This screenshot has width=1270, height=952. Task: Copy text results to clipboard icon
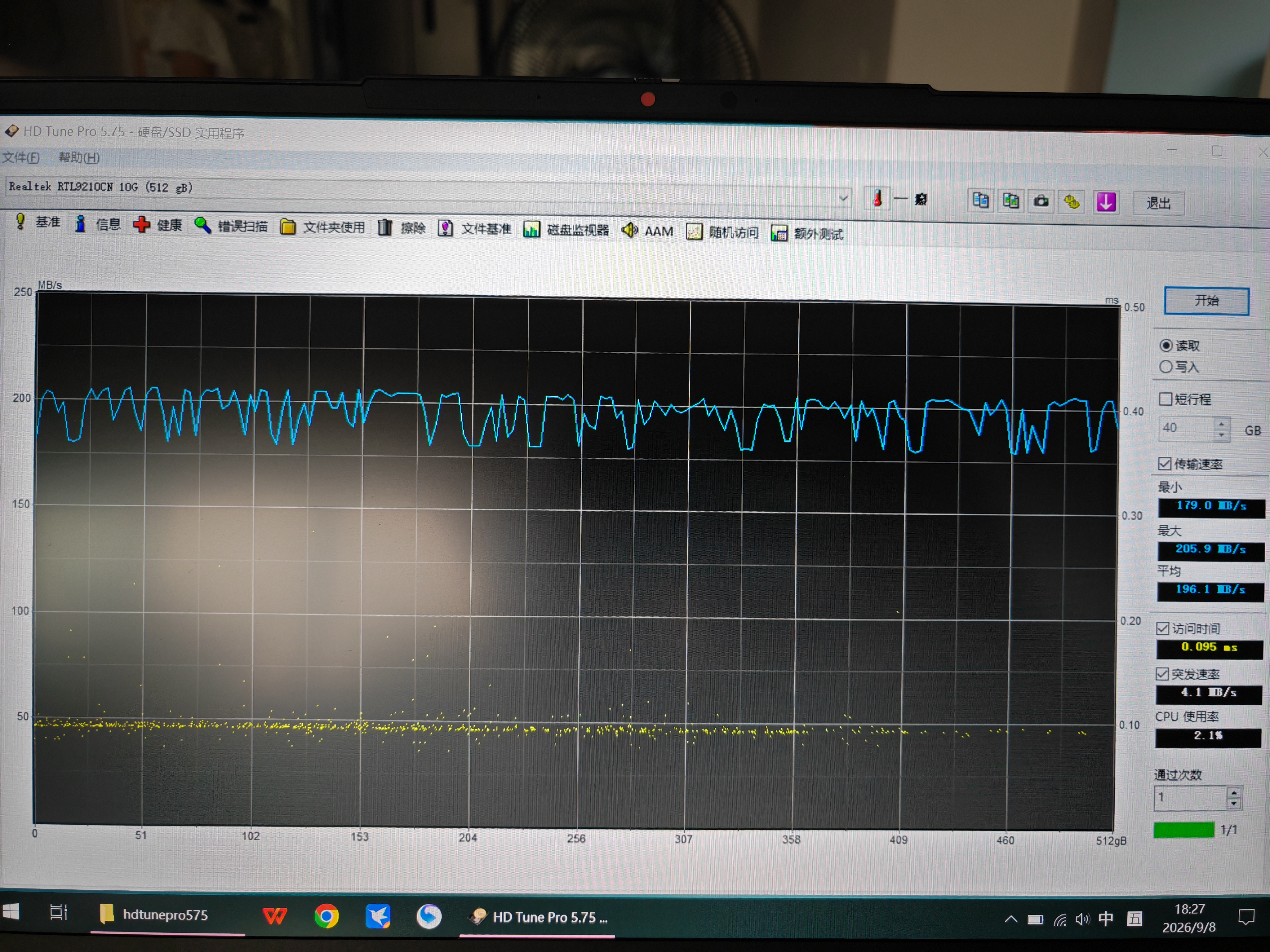tap(981, 200)
